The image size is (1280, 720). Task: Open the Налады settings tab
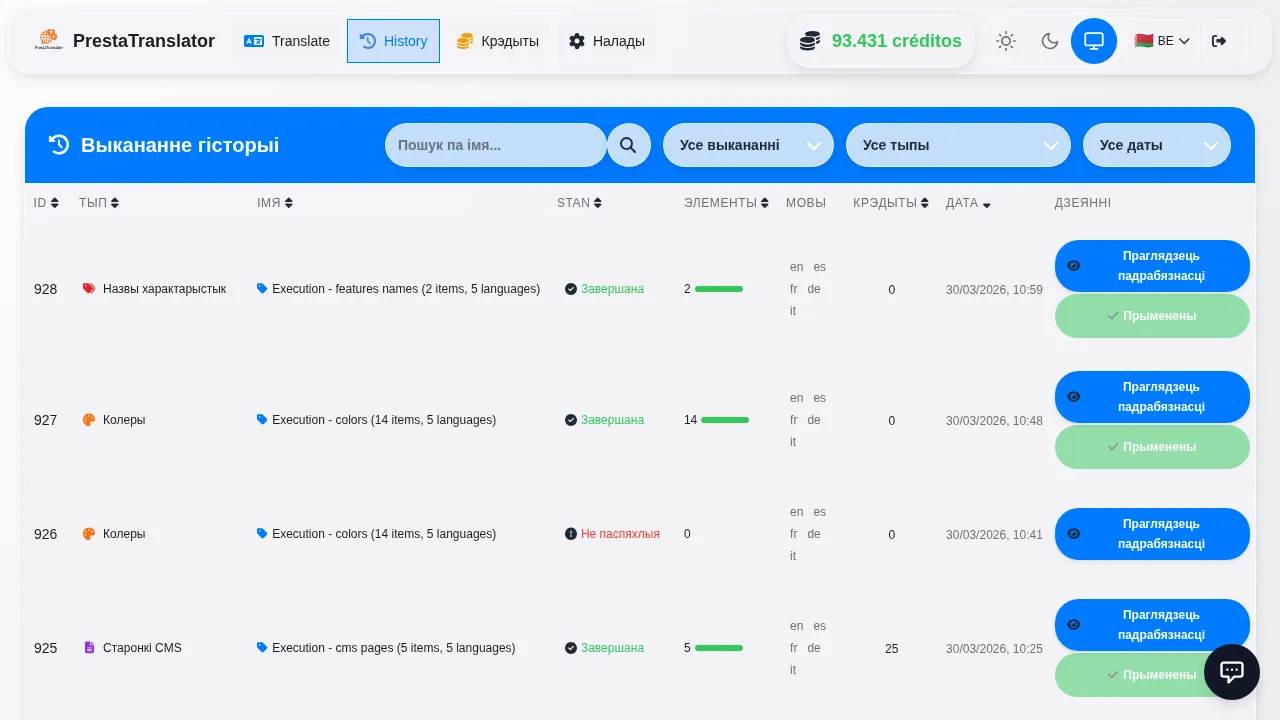607,41
